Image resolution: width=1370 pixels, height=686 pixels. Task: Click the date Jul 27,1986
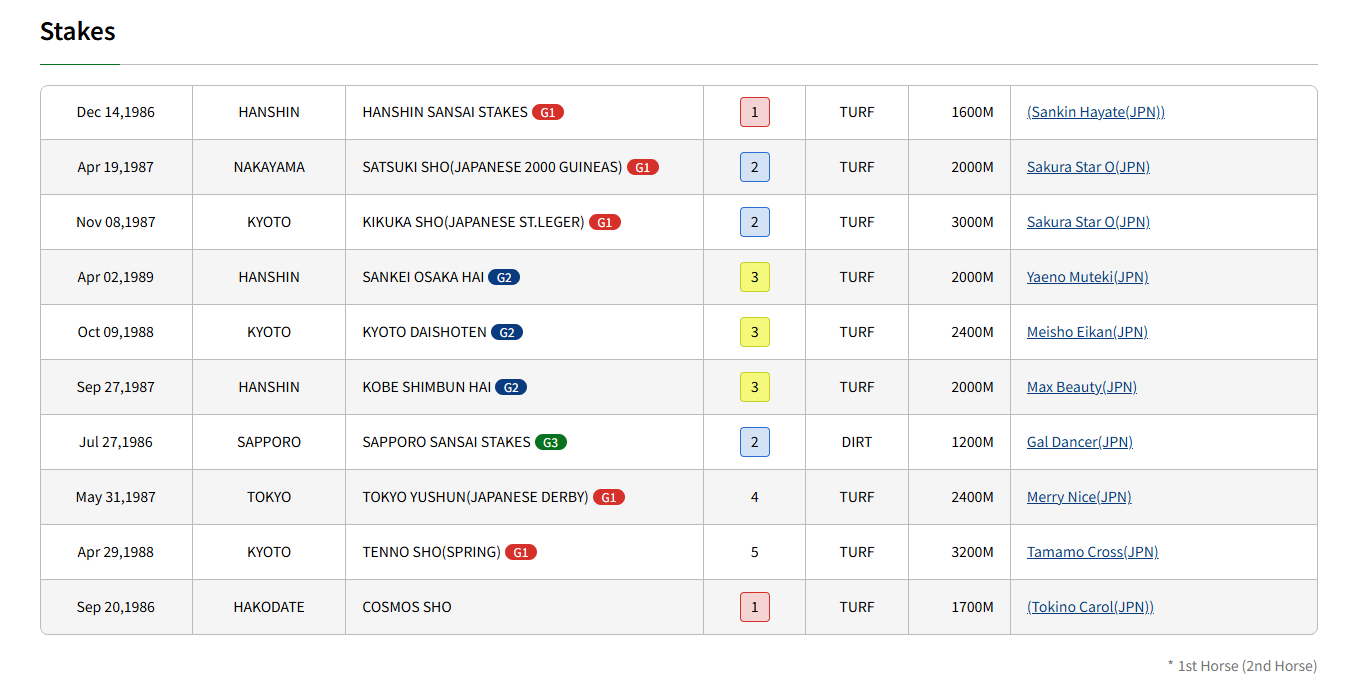point(116,442)
